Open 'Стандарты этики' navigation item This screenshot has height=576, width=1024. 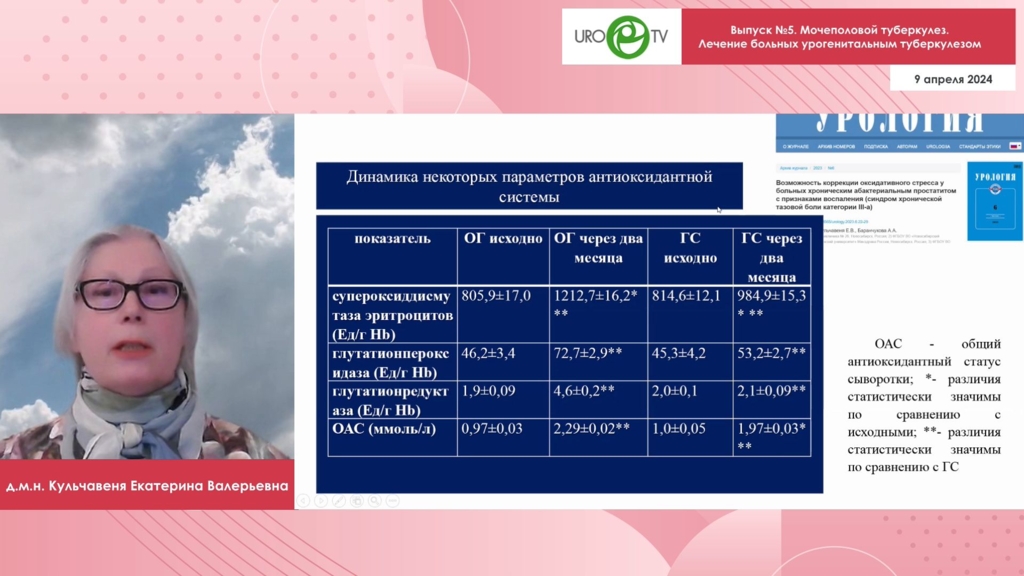tap(979, 146)
